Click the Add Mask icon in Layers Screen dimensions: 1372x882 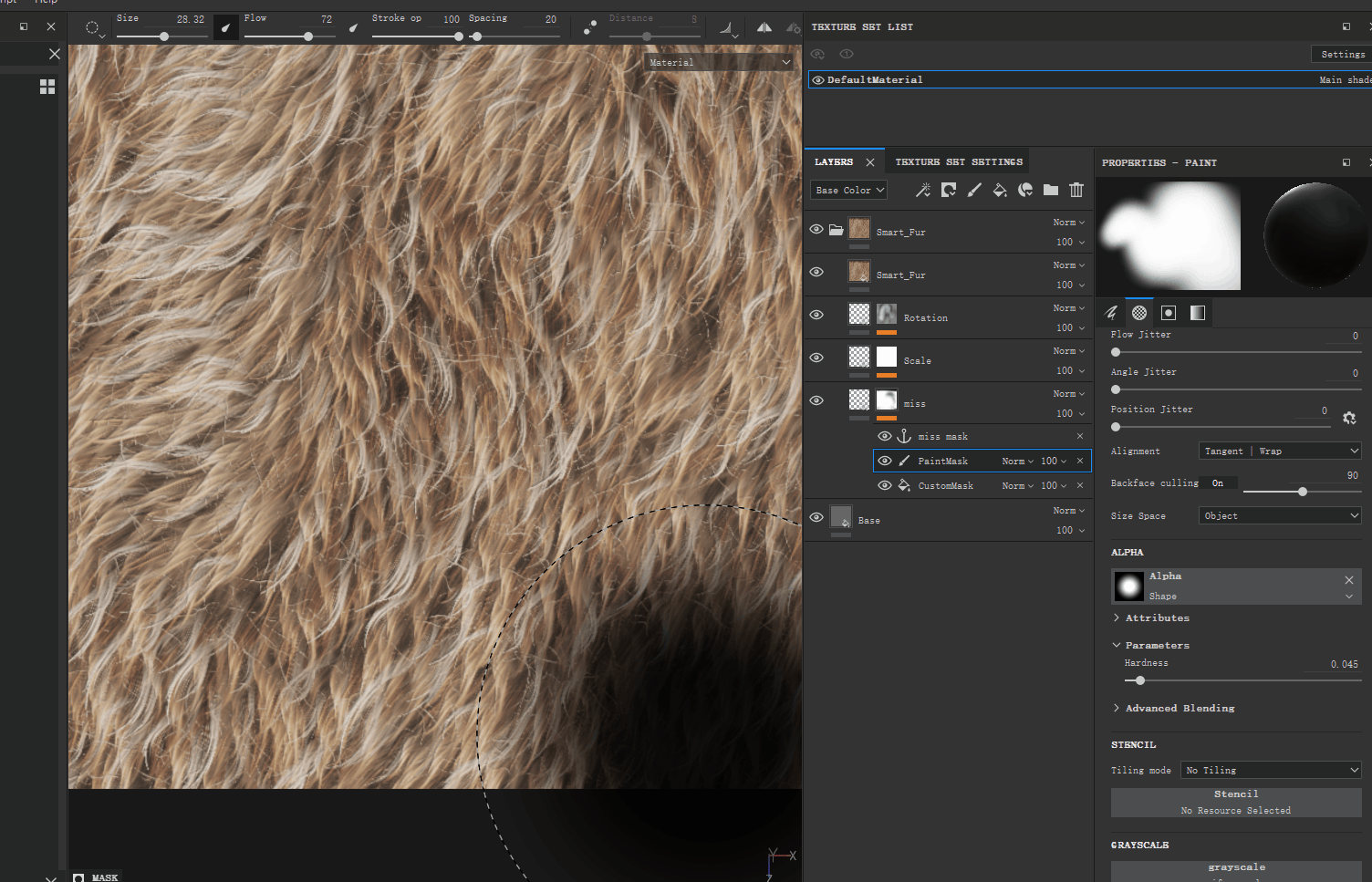[949, 190]
